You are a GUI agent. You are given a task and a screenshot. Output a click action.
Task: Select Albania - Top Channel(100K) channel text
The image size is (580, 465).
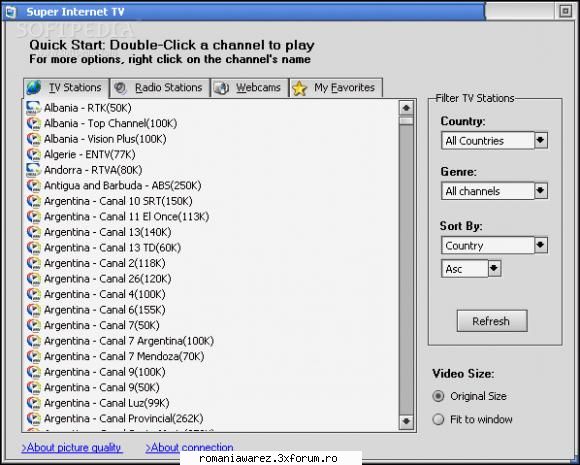click(111, 124)
